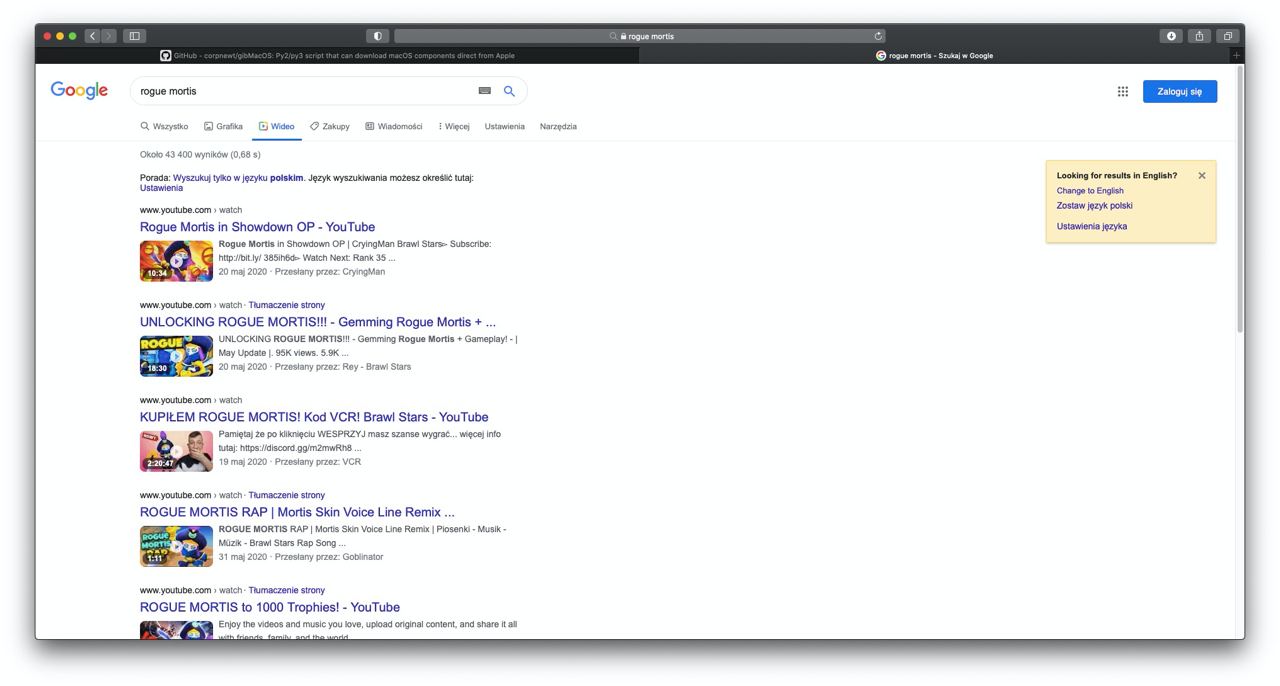1280x686 pixels.
Task: Click the Zaloguj się button
Action: pyautogui.click(x=1180, y=91)
